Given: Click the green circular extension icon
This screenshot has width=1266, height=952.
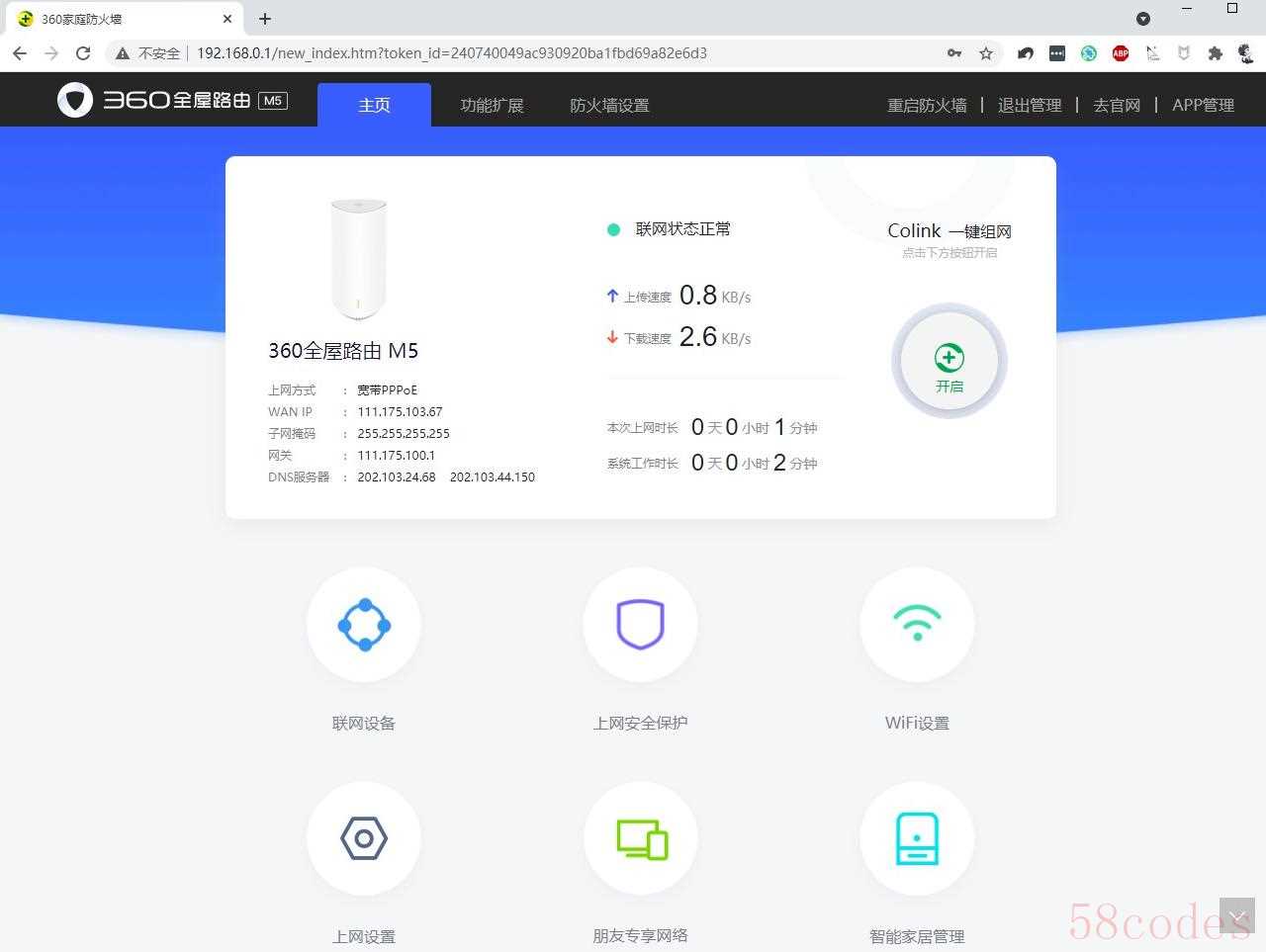Looking at the screenshot, I should coord(1089,53).
